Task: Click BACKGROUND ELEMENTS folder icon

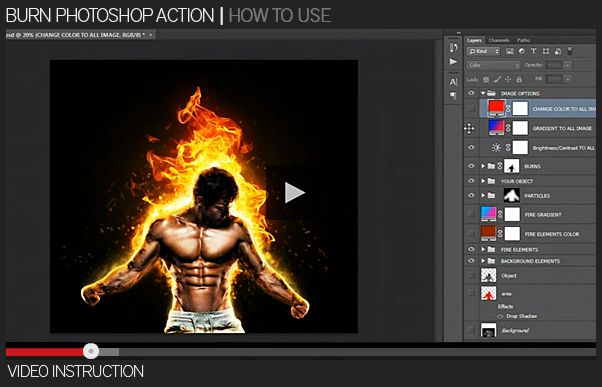Action: pos(491,261)
